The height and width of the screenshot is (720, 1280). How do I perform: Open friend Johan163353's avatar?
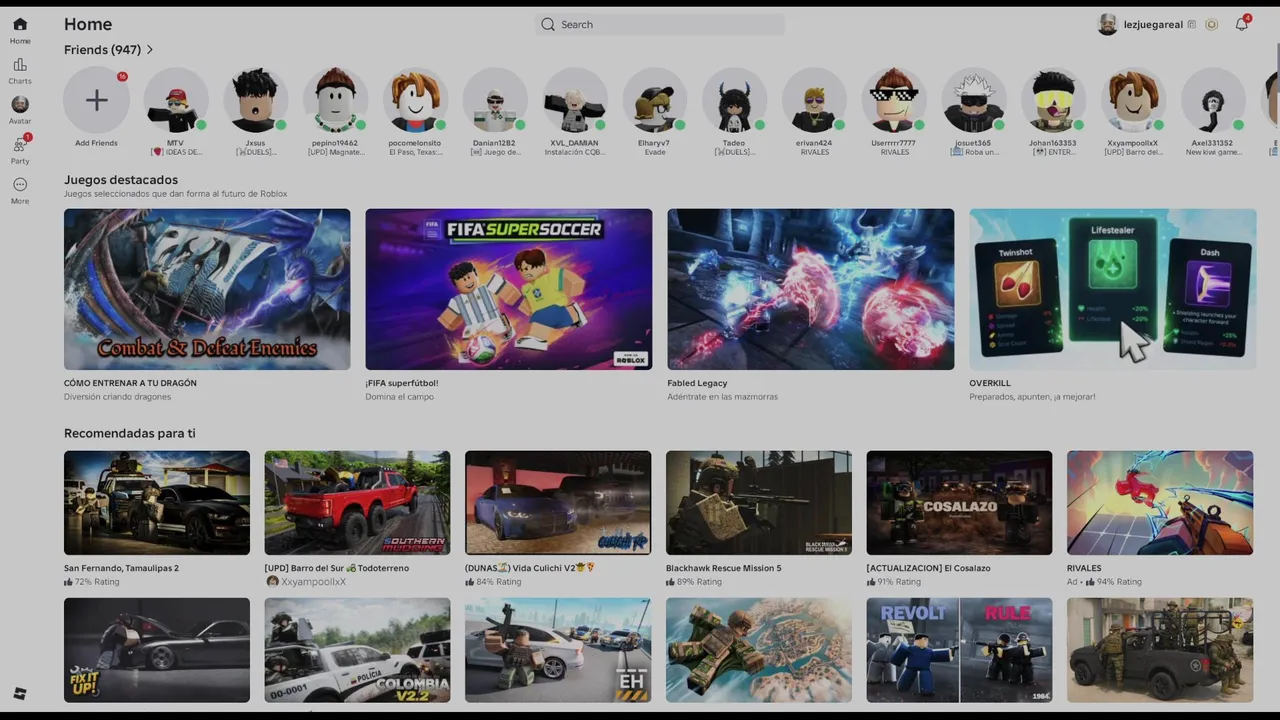pyautogui.click(x=1054, y=100)
